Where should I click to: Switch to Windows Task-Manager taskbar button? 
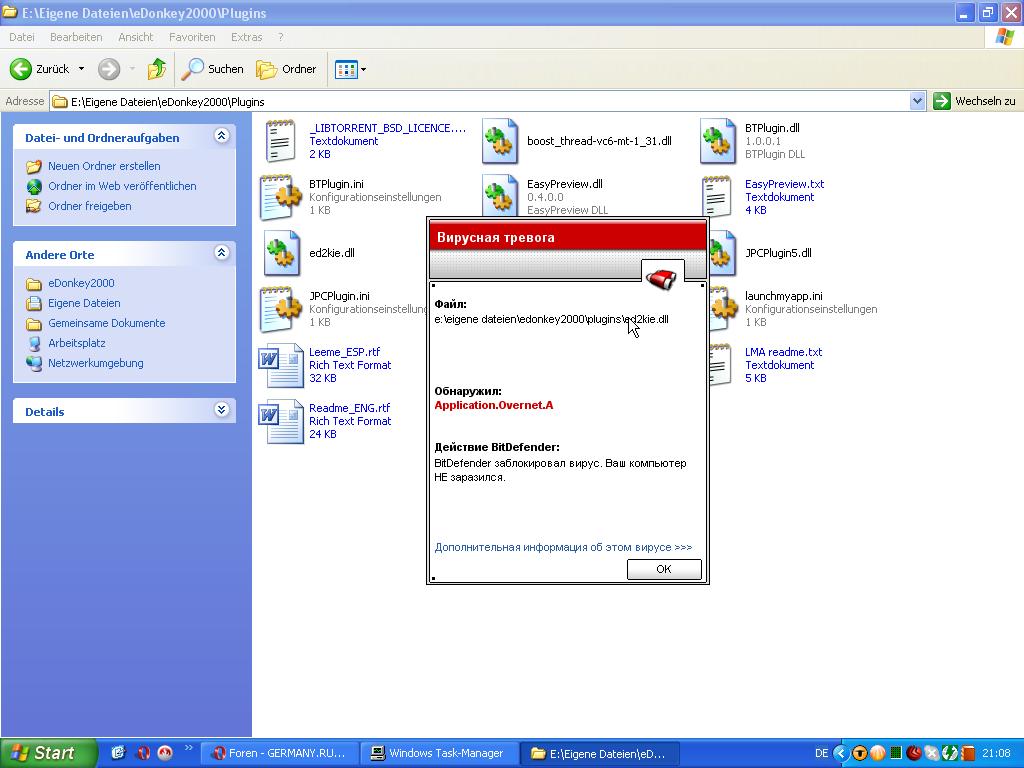pyautogui.click(x=440, y=753)
